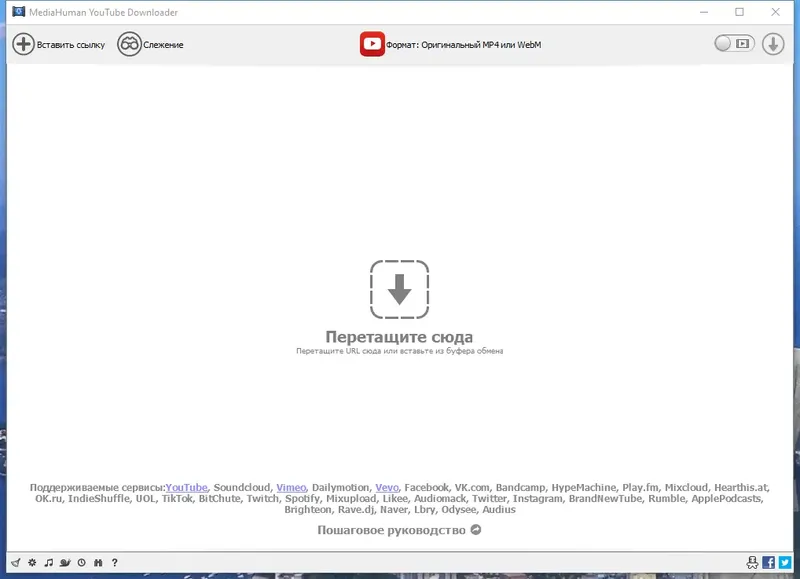Click the music note icon to add to iTunes

pos(48,563)
